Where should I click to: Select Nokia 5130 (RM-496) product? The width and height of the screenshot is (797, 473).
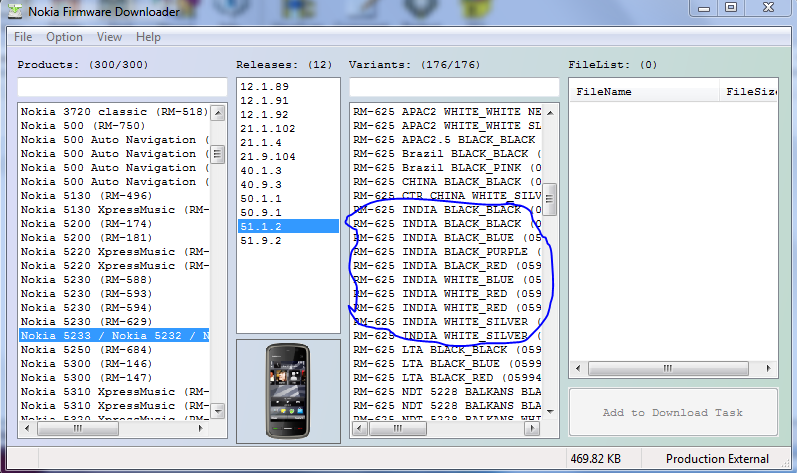tap(114, 196)
